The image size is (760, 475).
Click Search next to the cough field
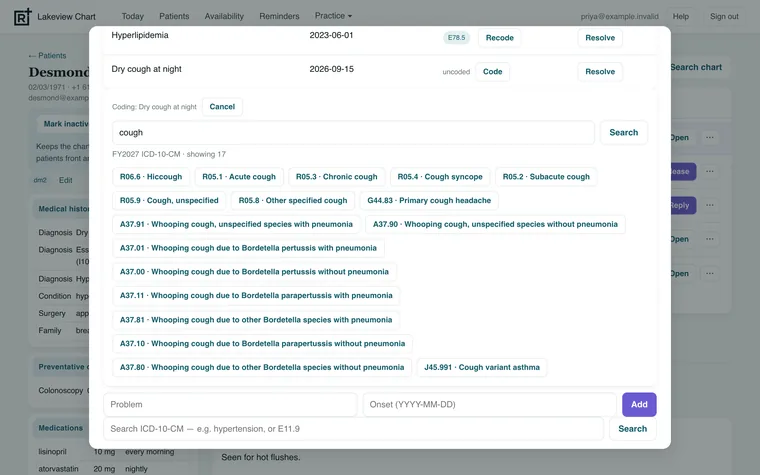click(x=623, y=132)
